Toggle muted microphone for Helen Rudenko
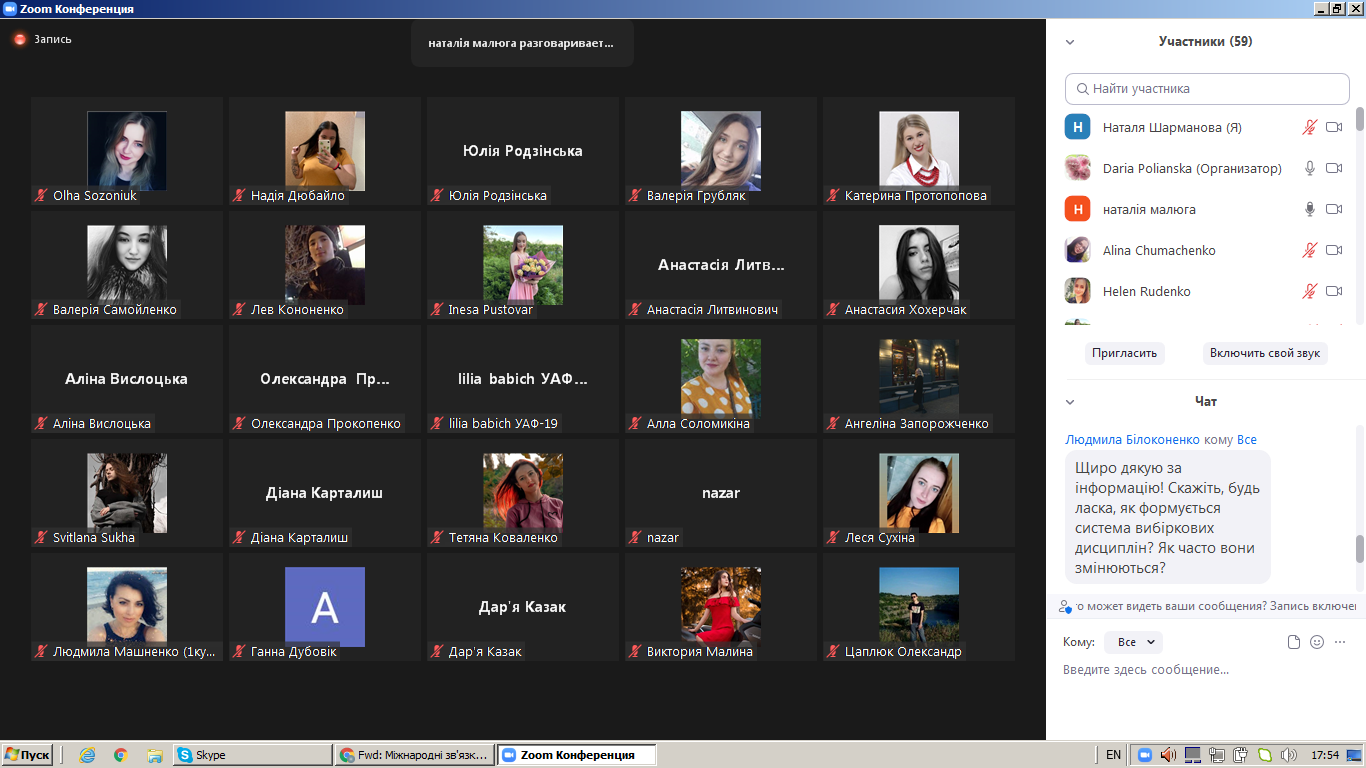Screen dimensions: 1366x768 1309,291
